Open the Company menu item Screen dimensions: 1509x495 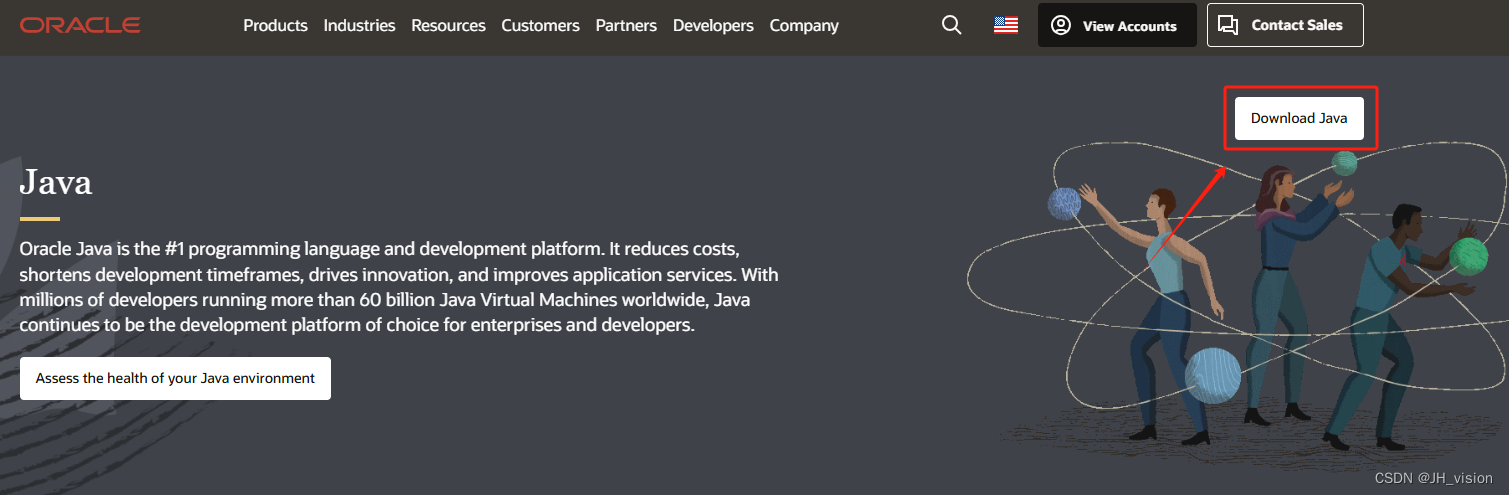[804, 26]
